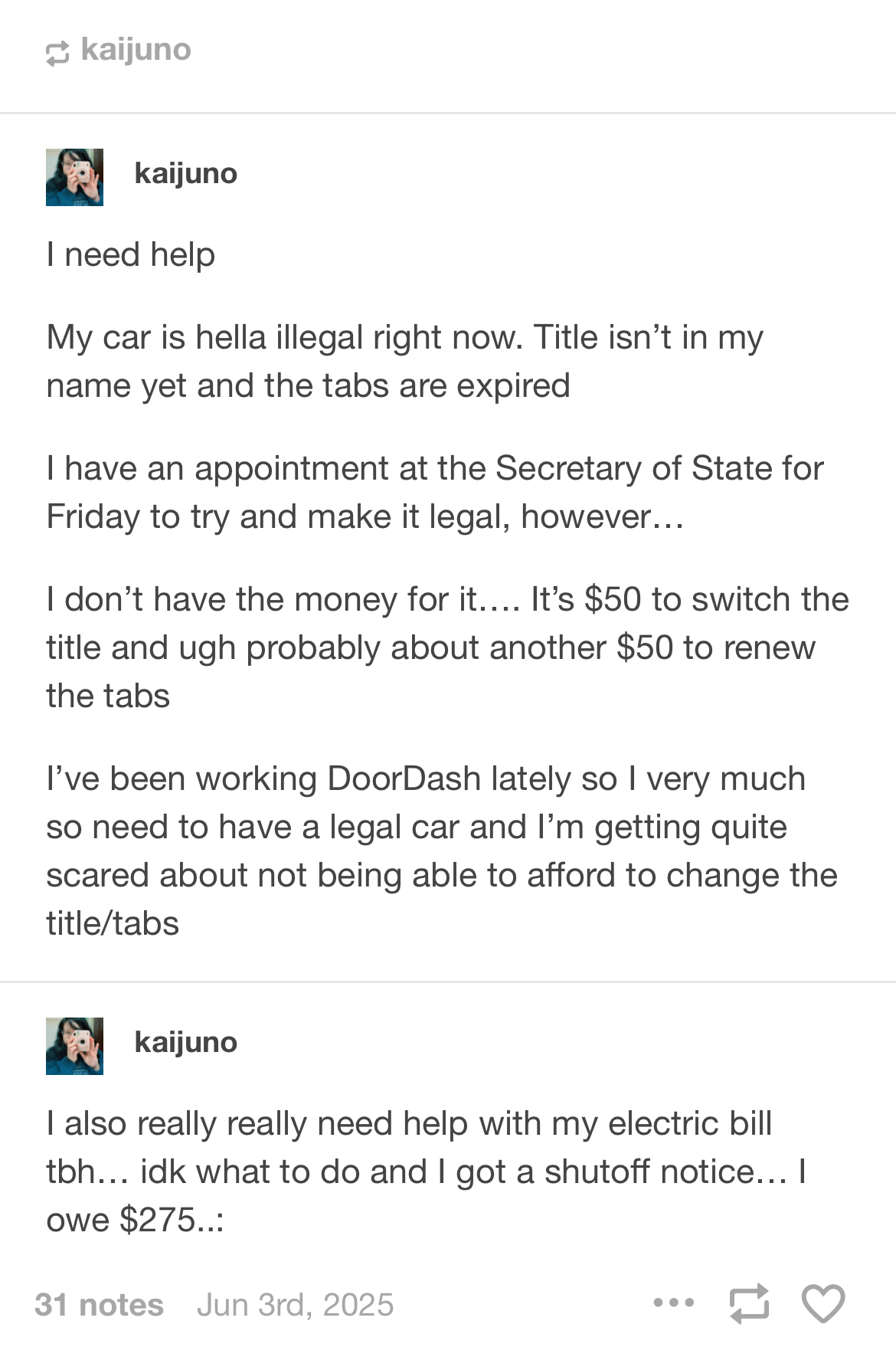Click the word "DoorDash" in the post
The height and width of the screenshot is (1370, 896).
point(404,778)
